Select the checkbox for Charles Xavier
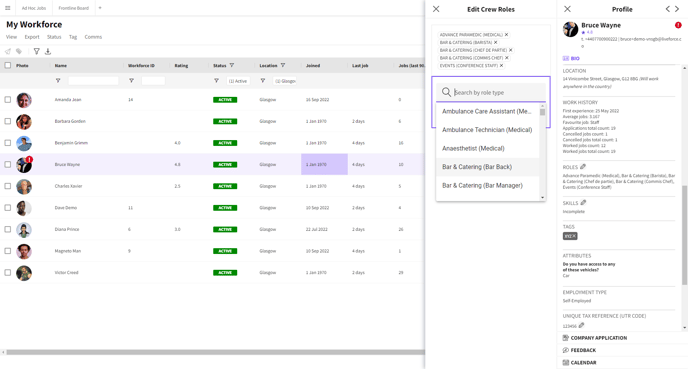The image size is (688, 369). (x=8, y=186)
